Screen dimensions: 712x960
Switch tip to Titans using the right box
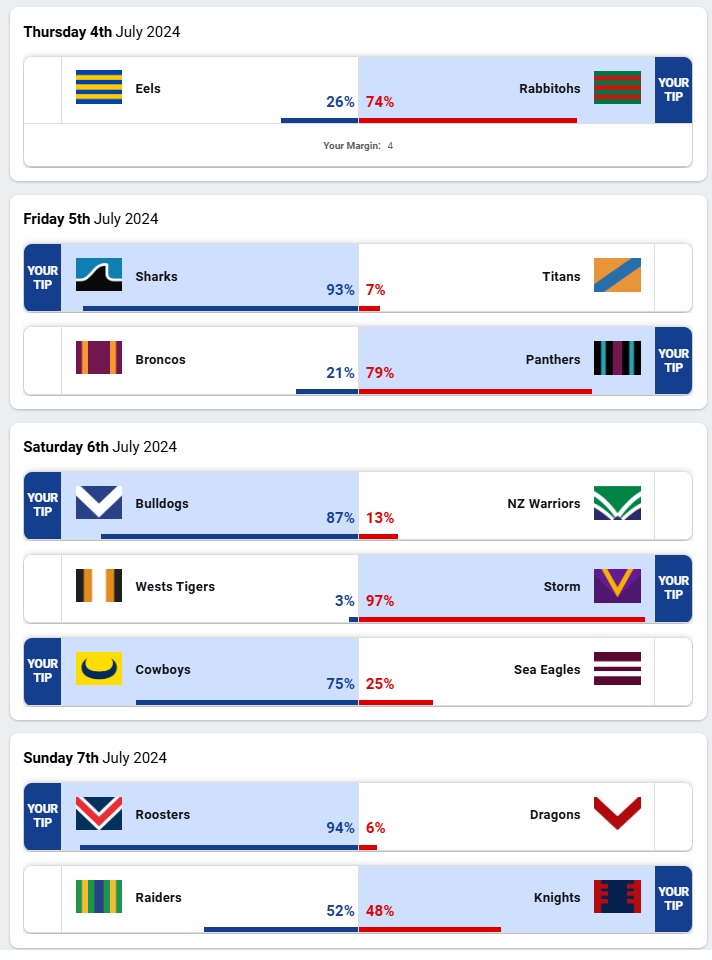pyautogui.click(x=673, y=277)
